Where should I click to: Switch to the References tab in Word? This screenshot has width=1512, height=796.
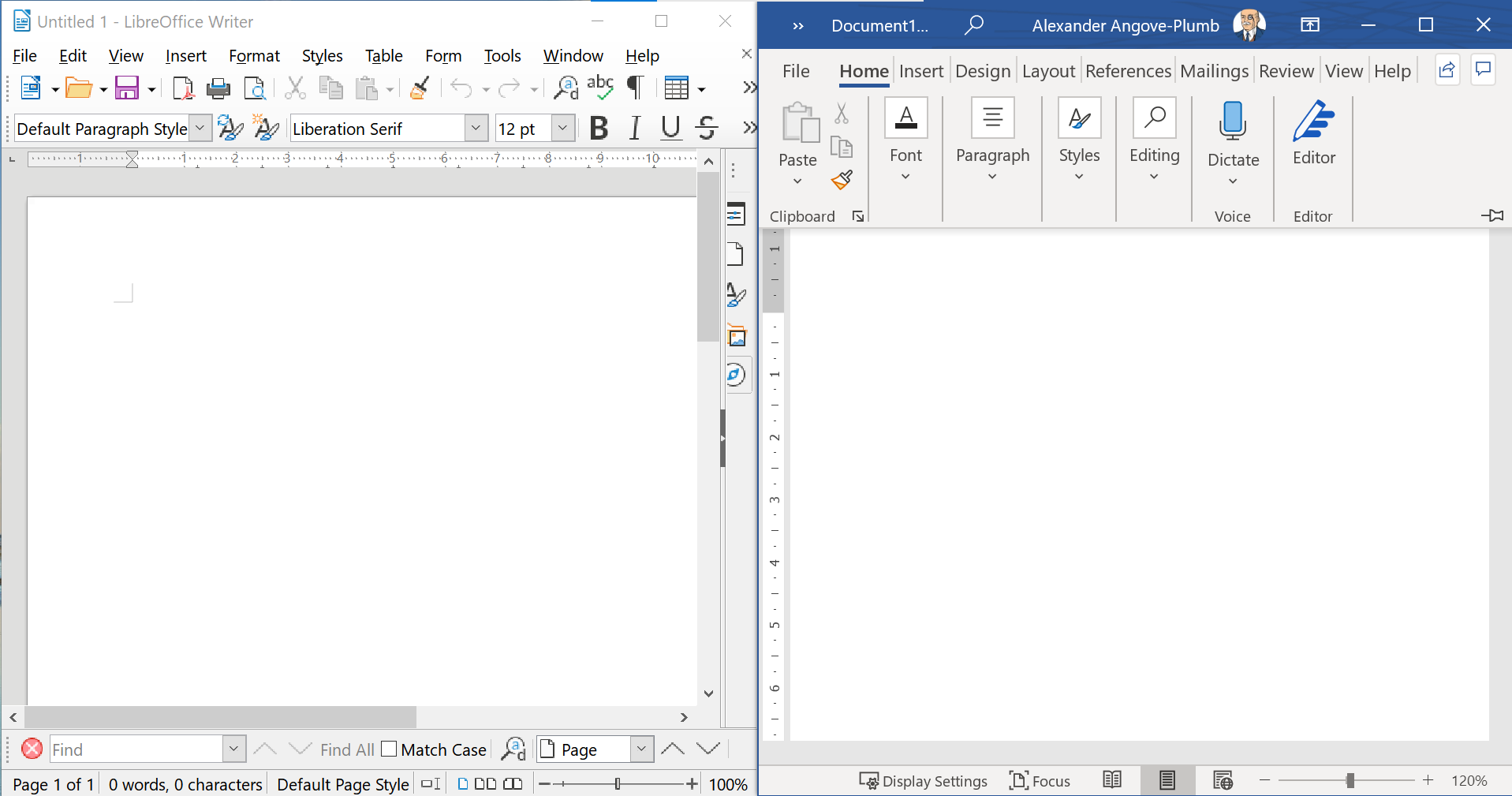(1128, 71)
